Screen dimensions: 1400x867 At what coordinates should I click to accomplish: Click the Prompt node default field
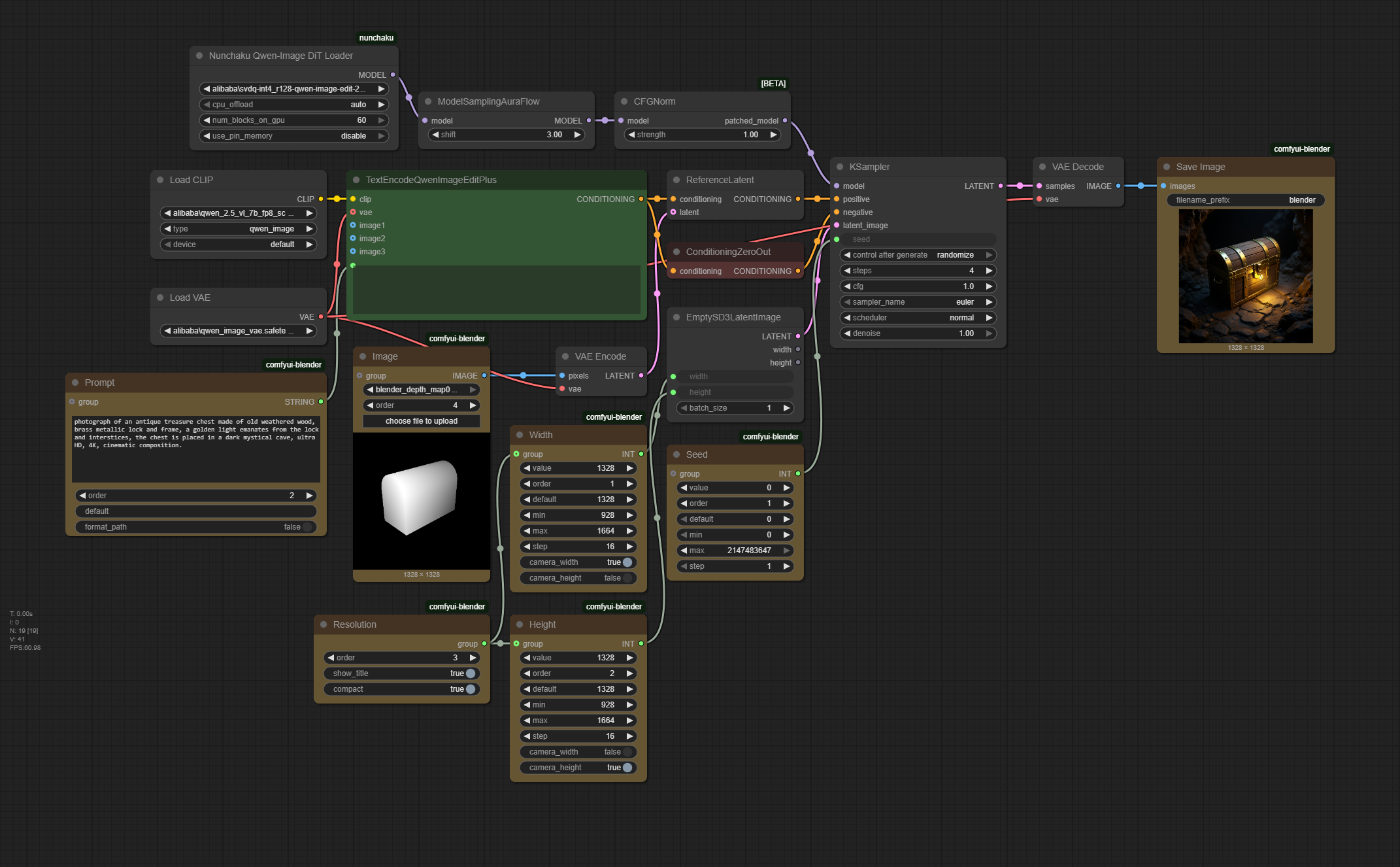(x=196, y=511)
